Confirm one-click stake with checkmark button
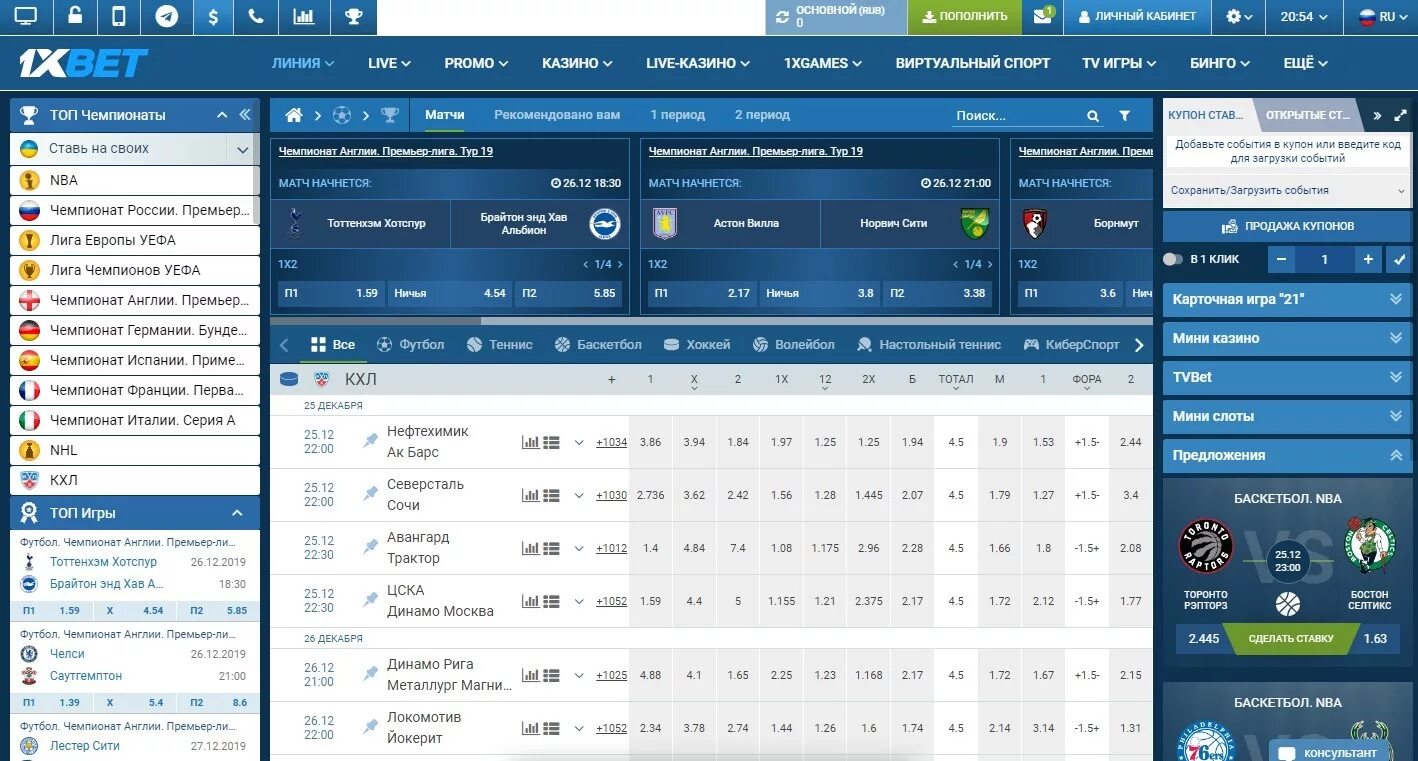 (x=1399, y=259)
